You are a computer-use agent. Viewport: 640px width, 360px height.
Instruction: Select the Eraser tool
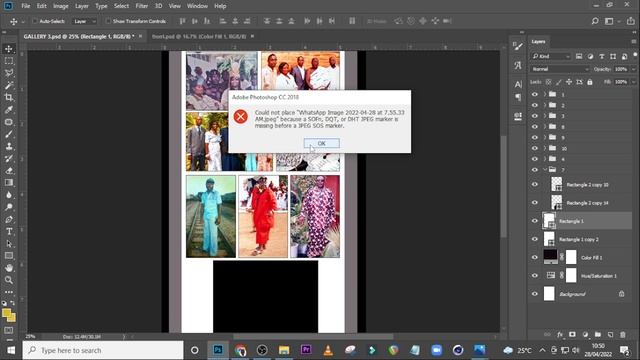9,171
